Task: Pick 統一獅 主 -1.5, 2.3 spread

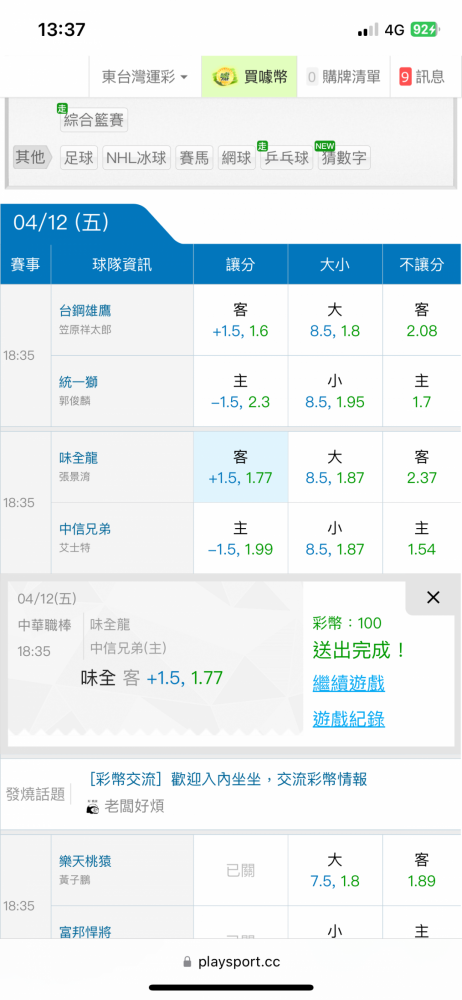Action: [x=241, y=392]
